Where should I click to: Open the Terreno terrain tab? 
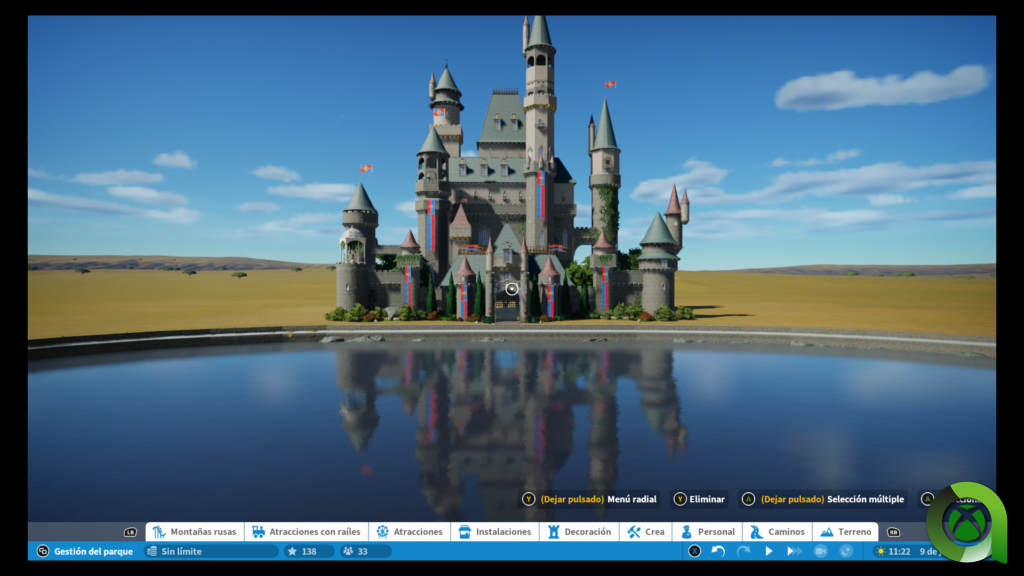[845, 532]
